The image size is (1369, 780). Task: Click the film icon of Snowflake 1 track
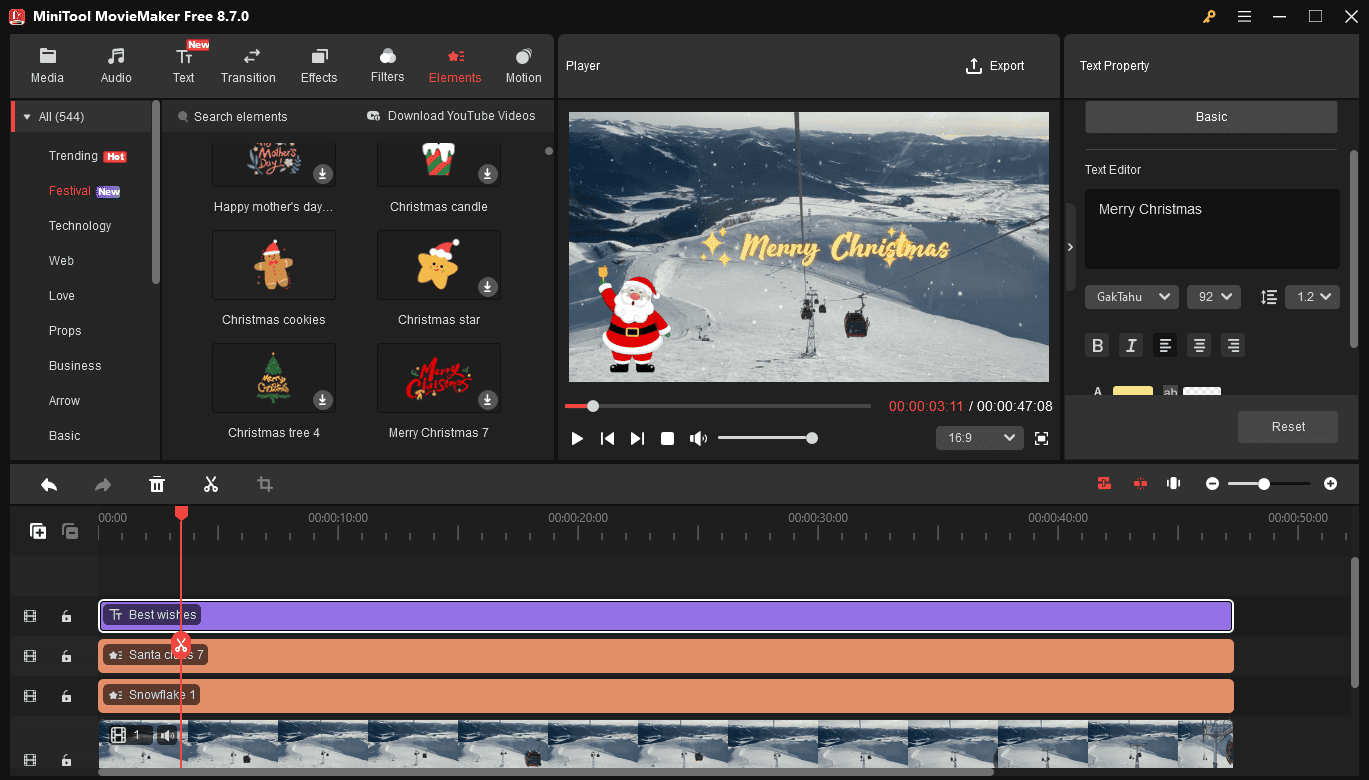click(x=30, y=696)
